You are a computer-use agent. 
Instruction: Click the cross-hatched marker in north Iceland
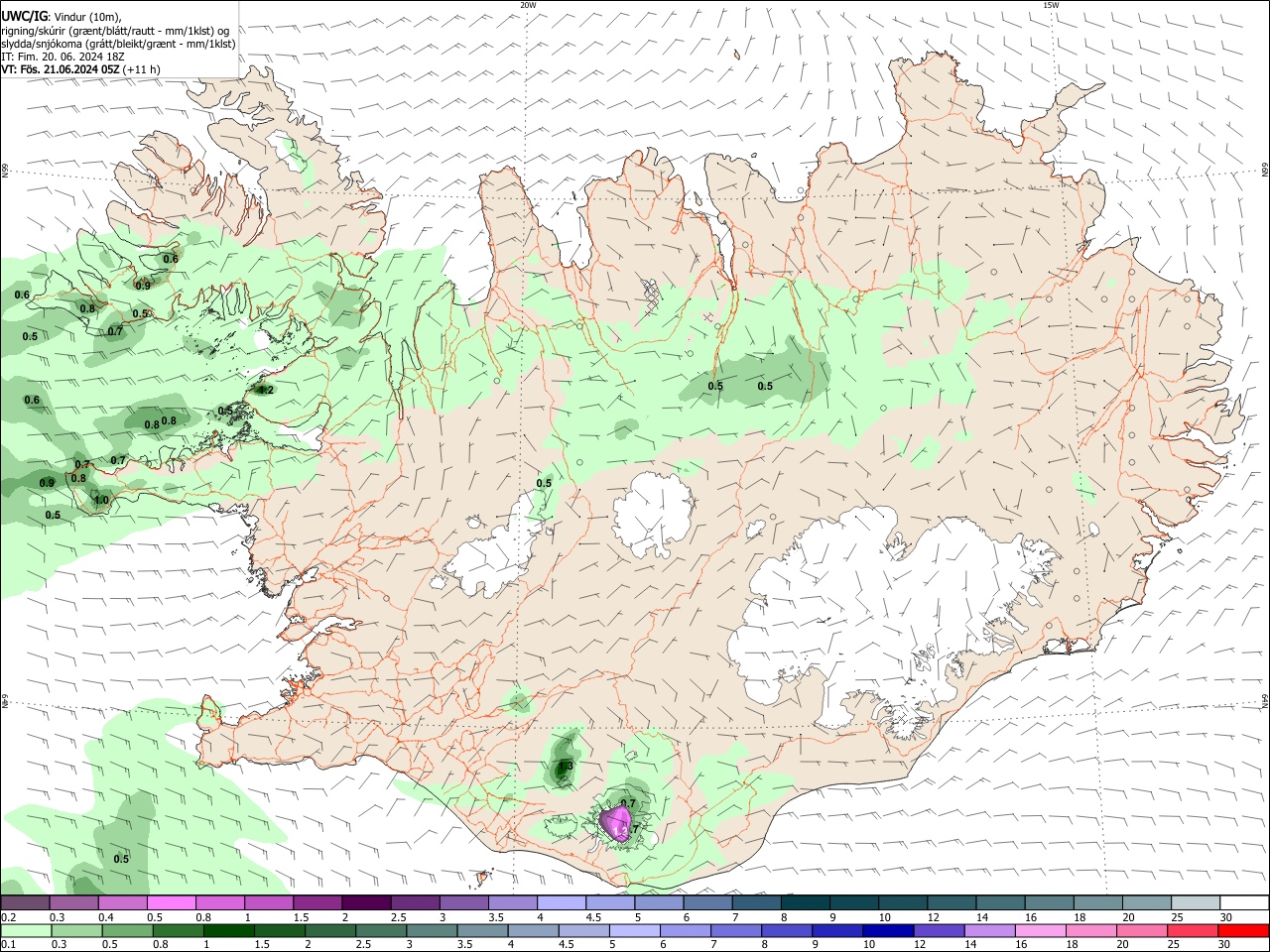pyautogui.click(x=651, y=296)
